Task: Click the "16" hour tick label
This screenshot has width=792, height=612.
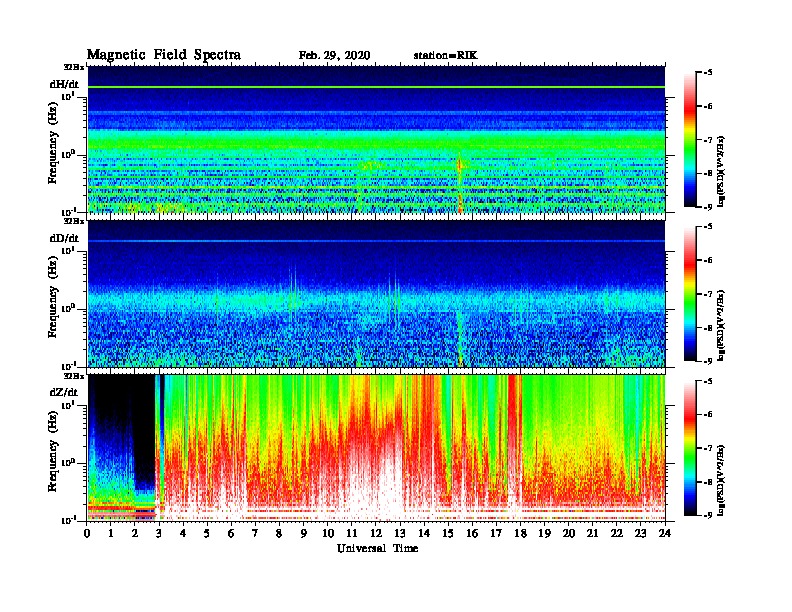Action: point(472,533)
